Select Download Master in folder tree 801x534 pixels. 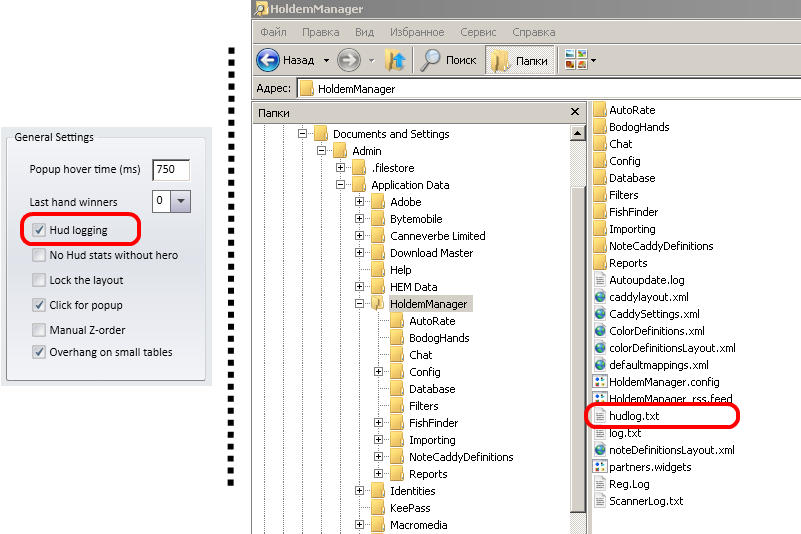point(432,253)
